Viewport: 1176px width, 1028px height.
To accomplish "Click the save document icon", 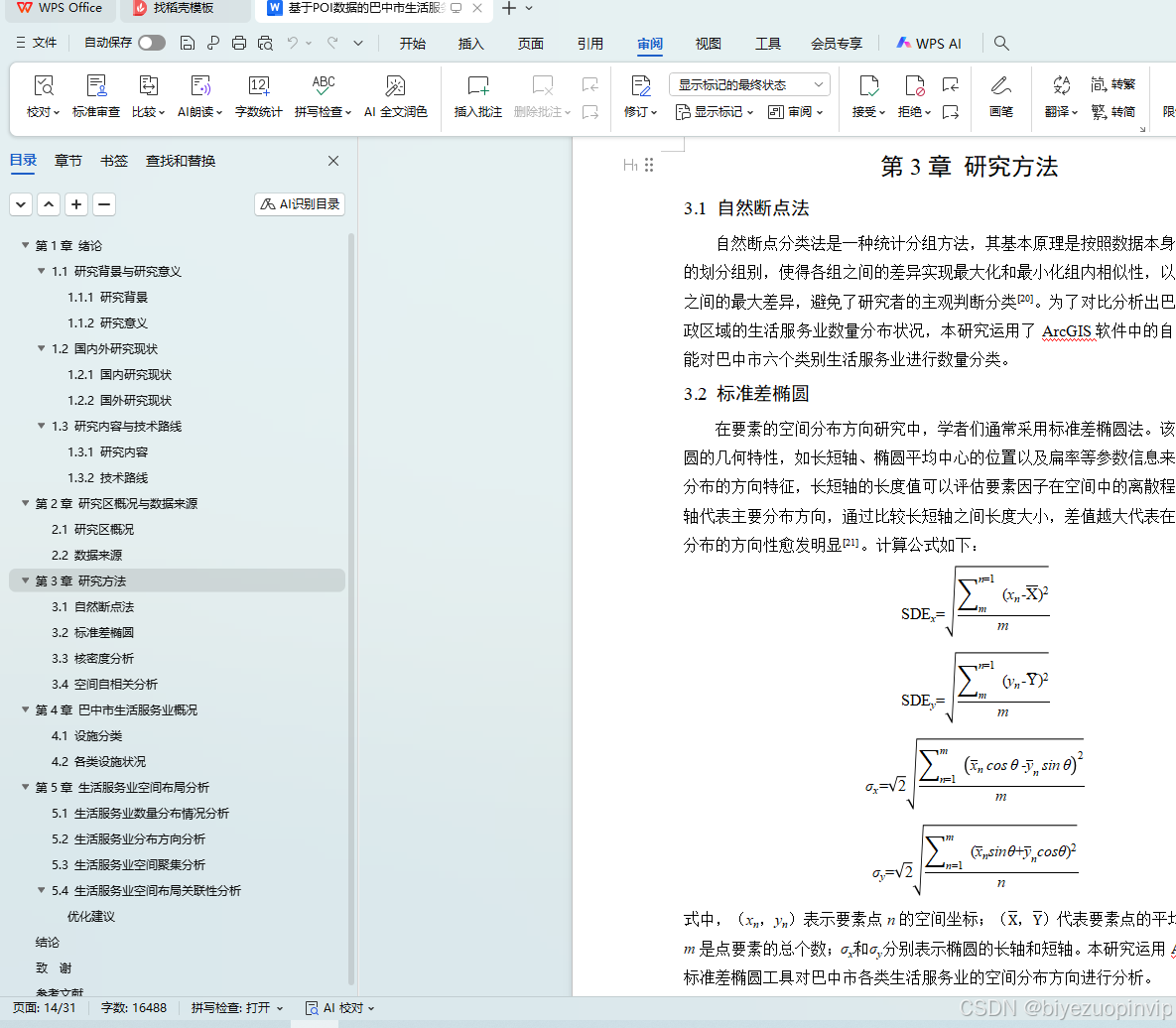I will 187,43.
